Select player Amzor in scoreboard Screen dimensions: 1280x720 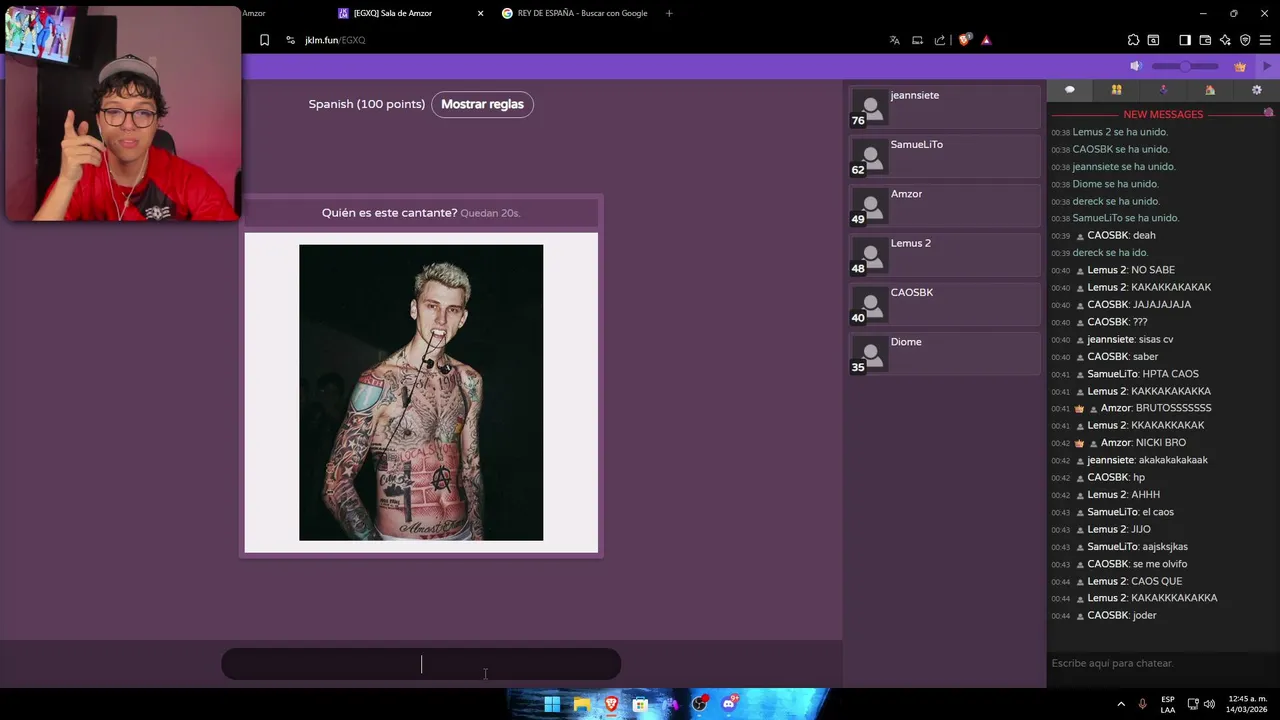point(945,206)
